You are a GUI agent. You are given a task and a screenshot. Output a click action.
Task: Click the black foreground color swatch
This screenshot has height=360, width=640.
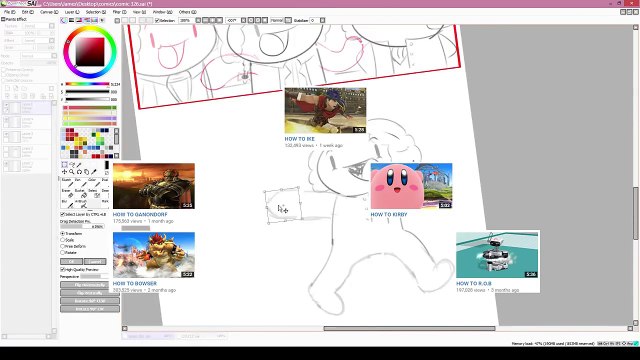pyautogui.click(x=107, y=165)
